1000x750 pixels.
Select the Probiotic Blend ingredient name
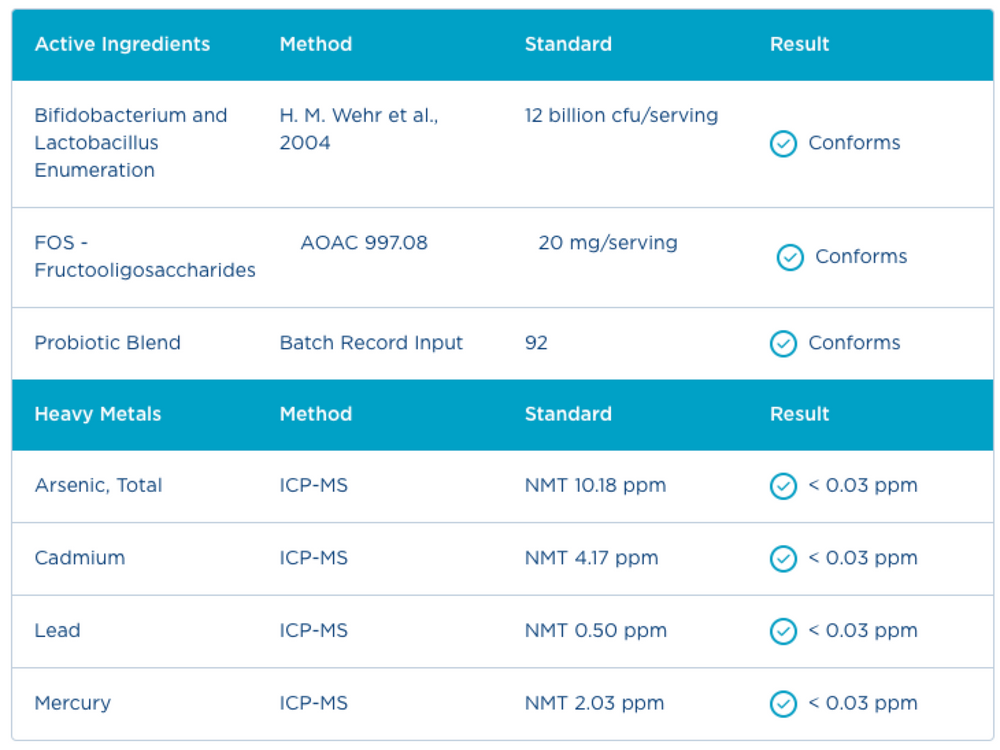coord(108,343)
